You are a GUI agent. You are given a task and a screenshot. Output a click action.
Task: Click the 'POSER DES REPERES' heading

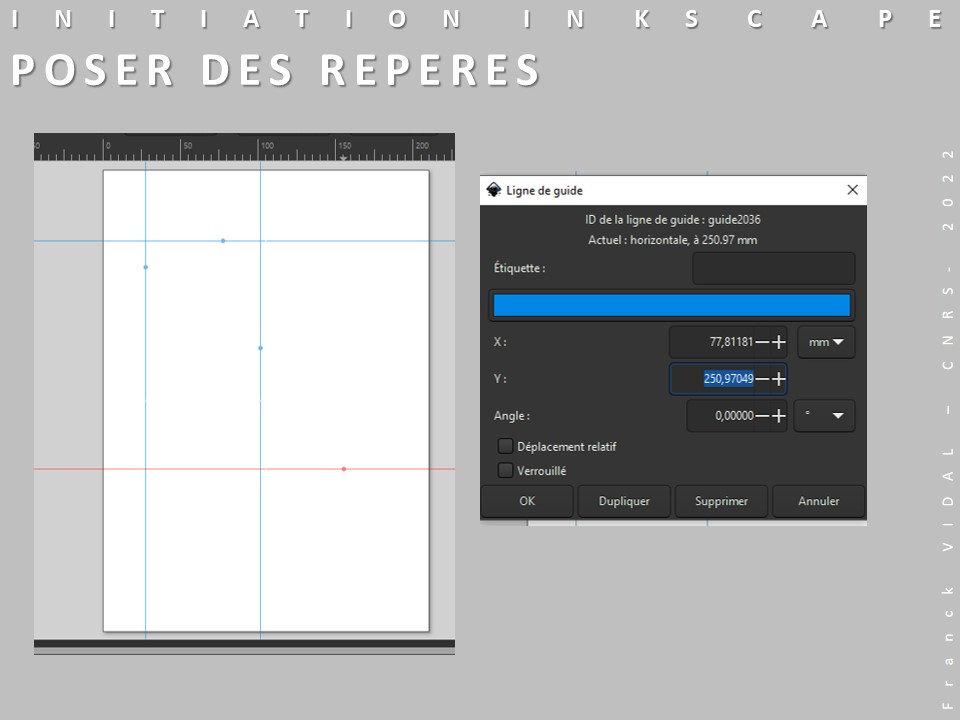pyautogui.click(x=276, y=70)
